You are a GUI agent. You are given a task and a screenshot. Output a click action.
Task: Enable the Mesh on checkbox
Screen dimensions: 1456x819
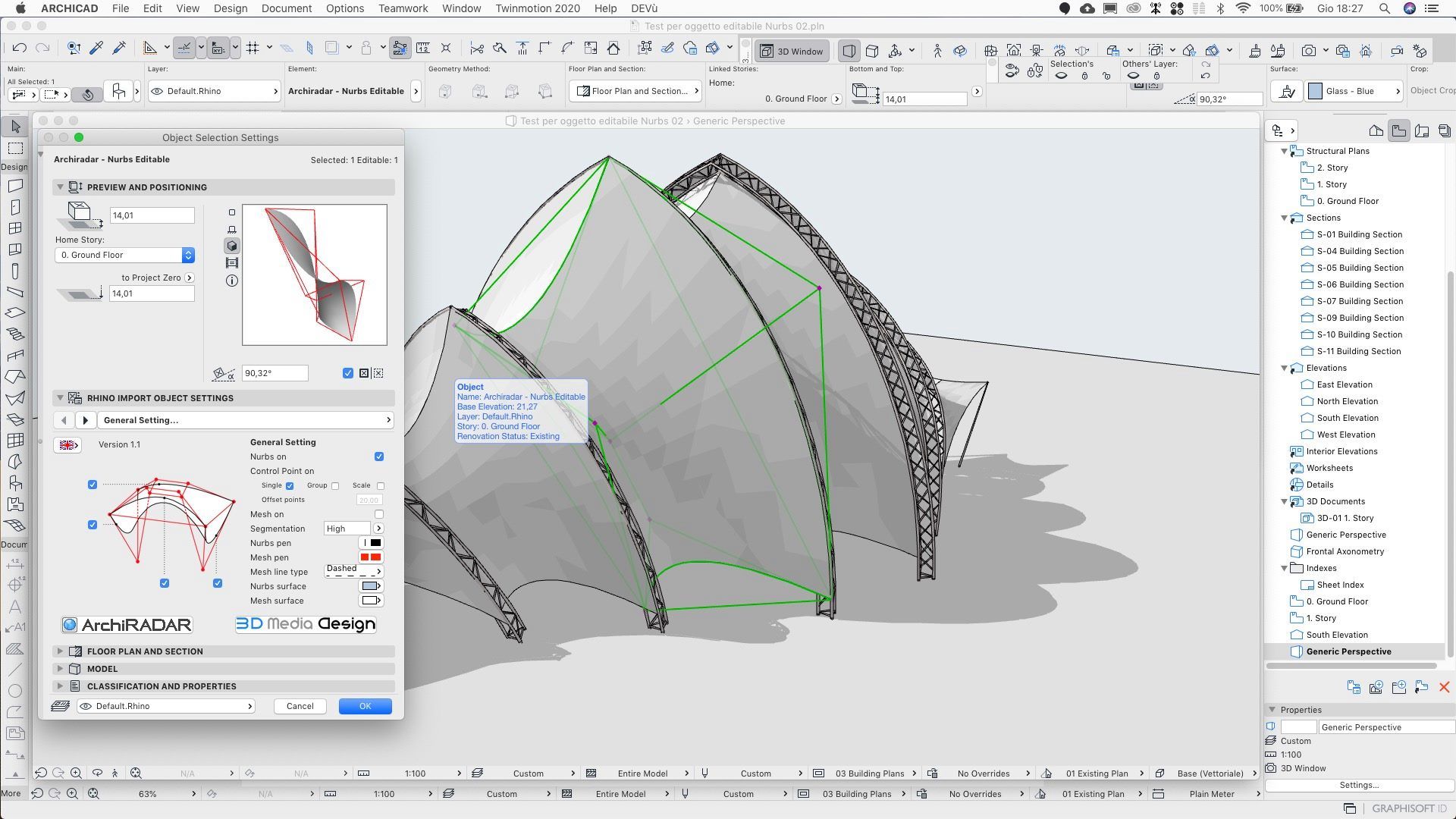pyautogui.click(x=379, y=514)
